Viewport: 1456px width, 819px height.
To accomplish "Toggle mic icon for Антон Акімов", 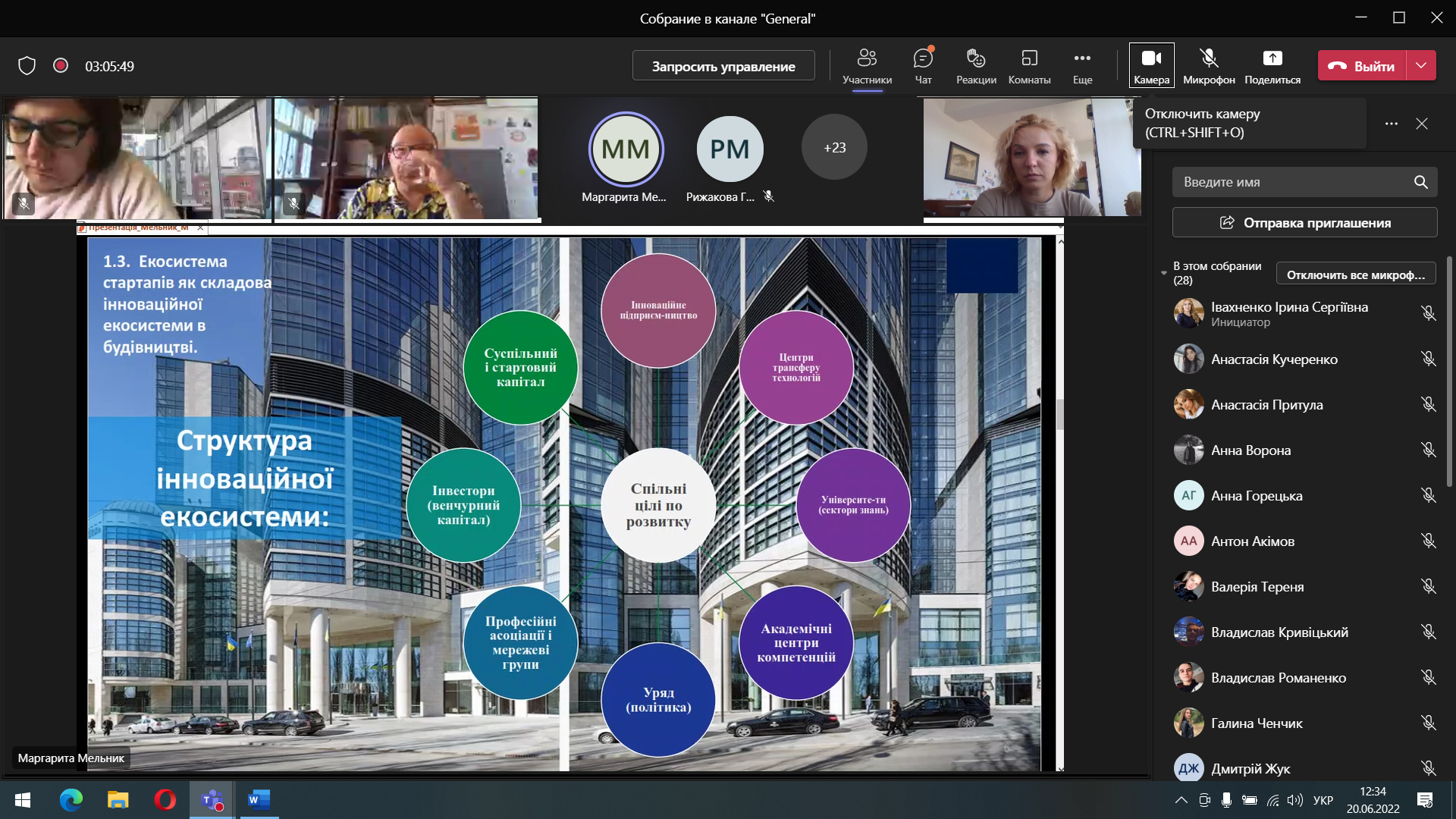I will click(x=1429, y=541).
